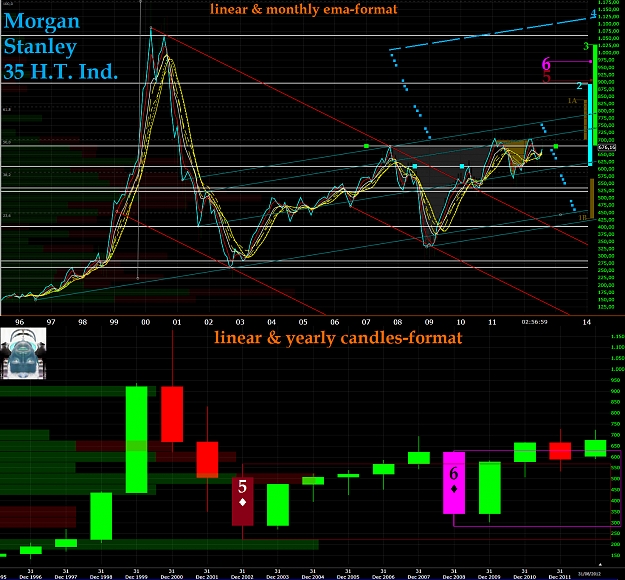Select the green 2004 yearly candle

pos(313,481)
